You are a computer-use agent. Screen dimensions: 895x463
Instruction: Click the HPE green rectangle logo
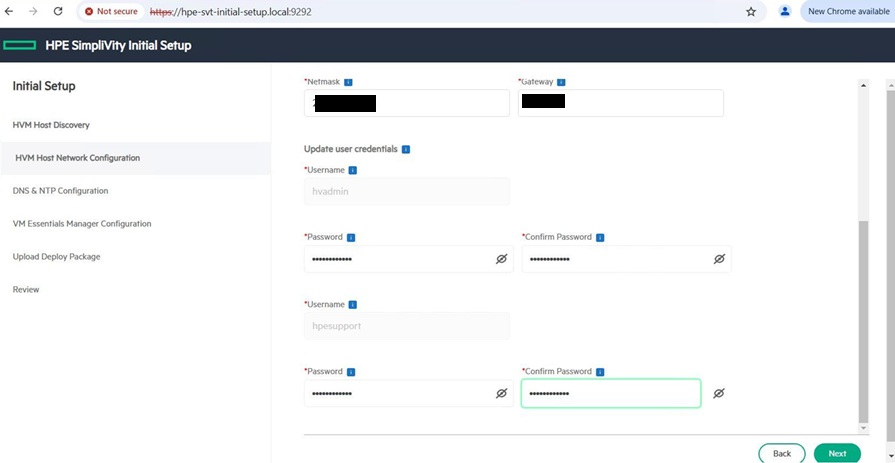[x=19, y=45]
